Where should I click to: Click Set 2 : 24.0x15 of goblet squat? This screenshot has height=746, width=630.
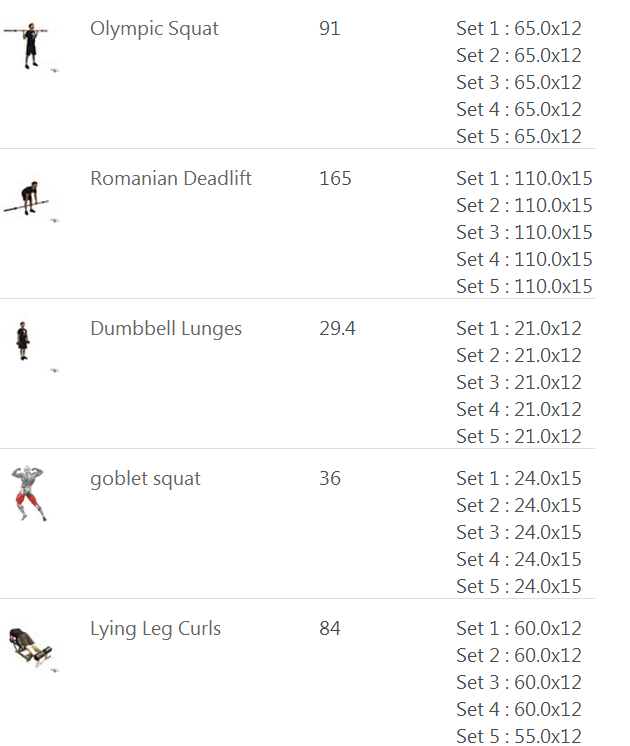(x=519, y=505)
